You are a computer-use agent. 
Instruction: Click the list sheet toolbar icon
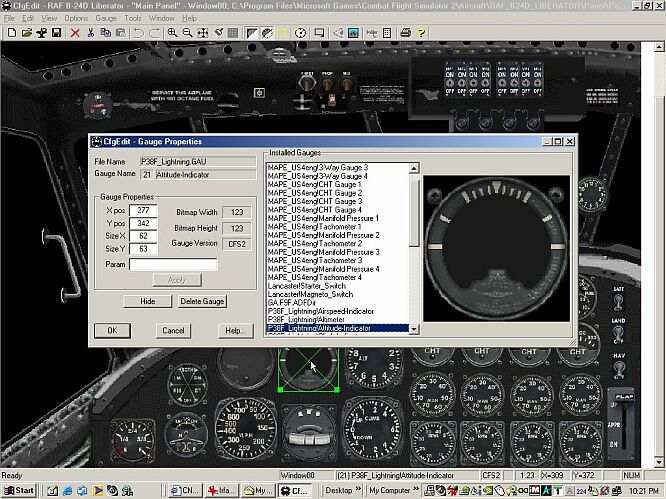(387, 33)
